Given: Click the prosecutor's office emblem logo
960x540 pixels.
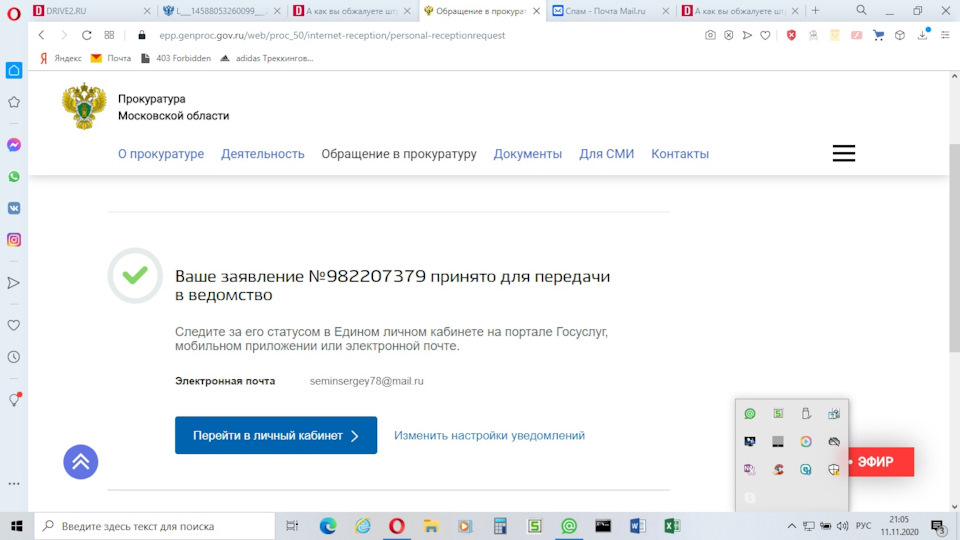Looking at the screenshot, I should click(x=84, y=107).
